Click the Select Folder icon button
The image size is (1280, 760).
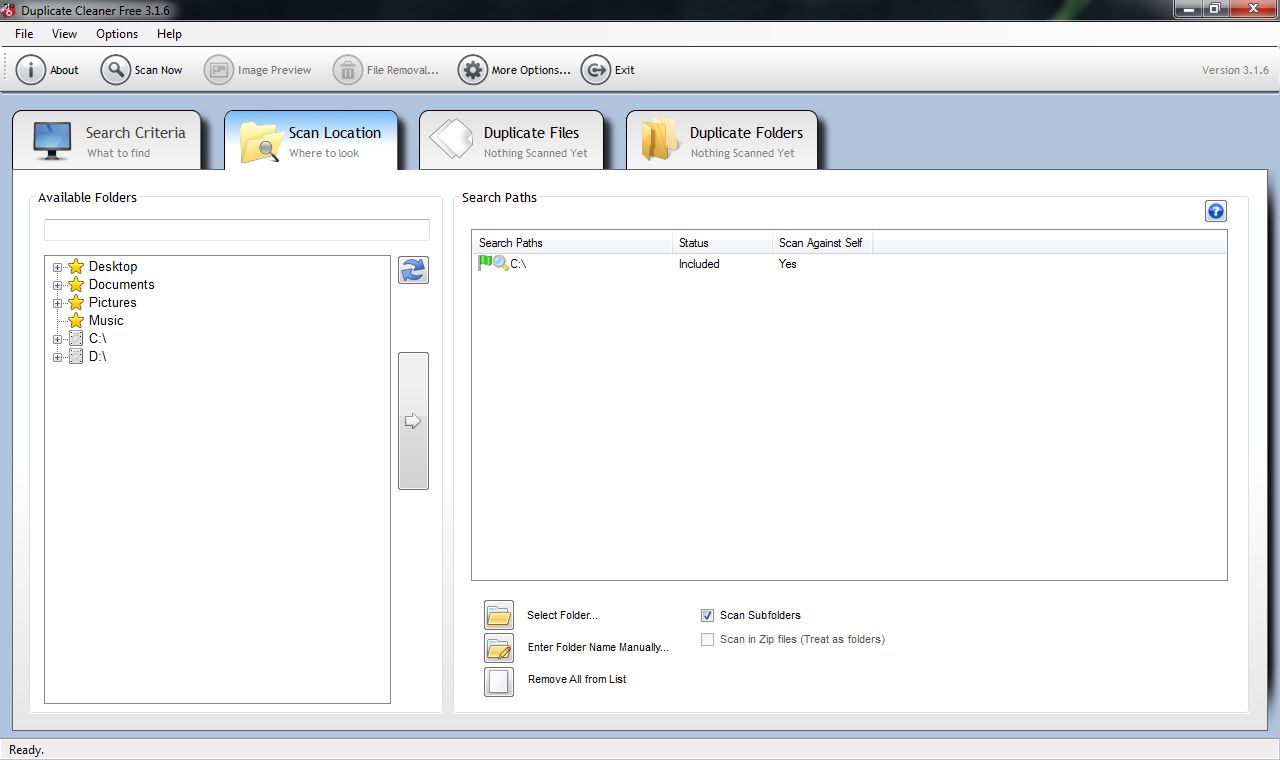click(x=499, y=616)
